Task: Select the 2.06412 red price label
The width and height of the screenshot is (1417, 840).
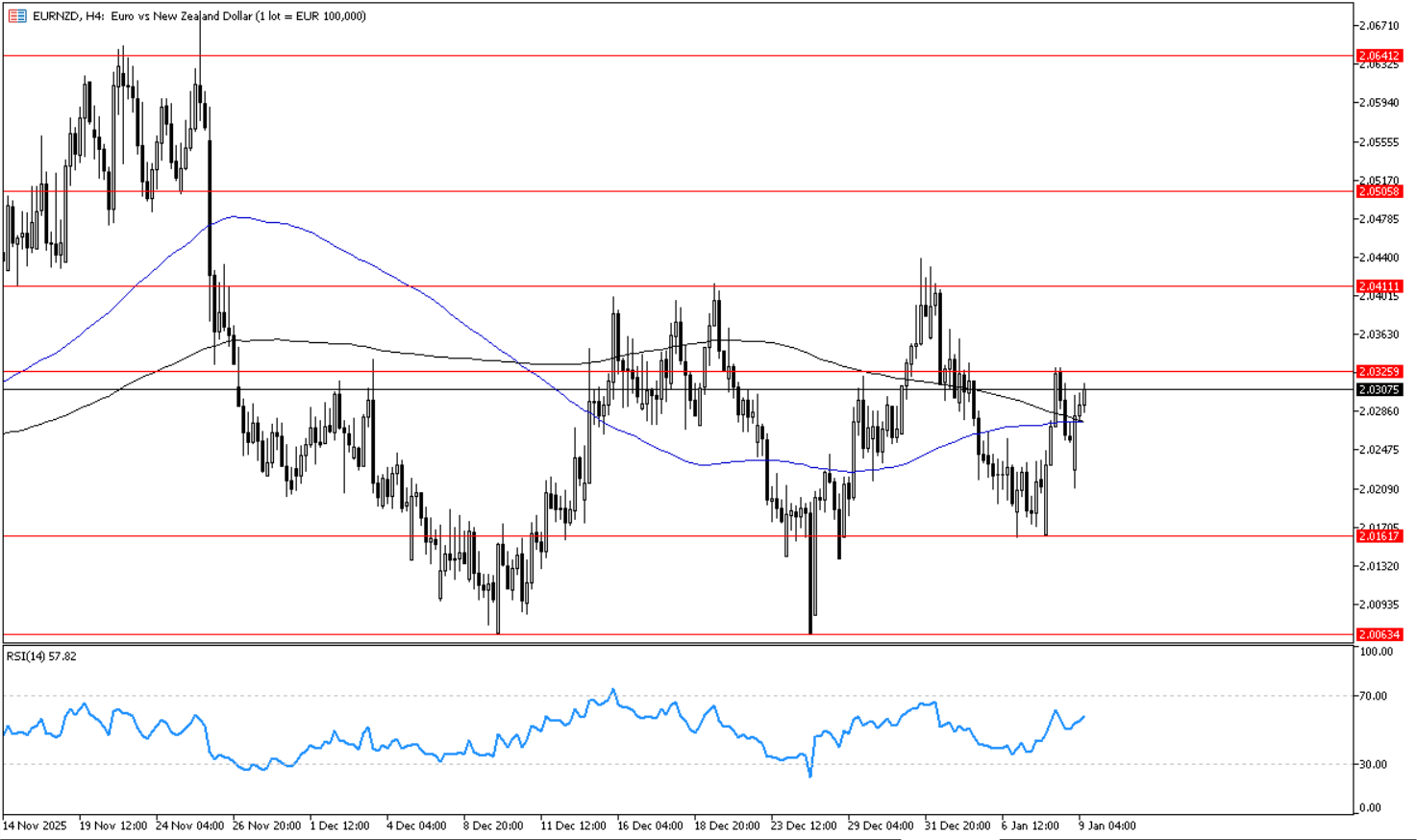Action: 1379,56
